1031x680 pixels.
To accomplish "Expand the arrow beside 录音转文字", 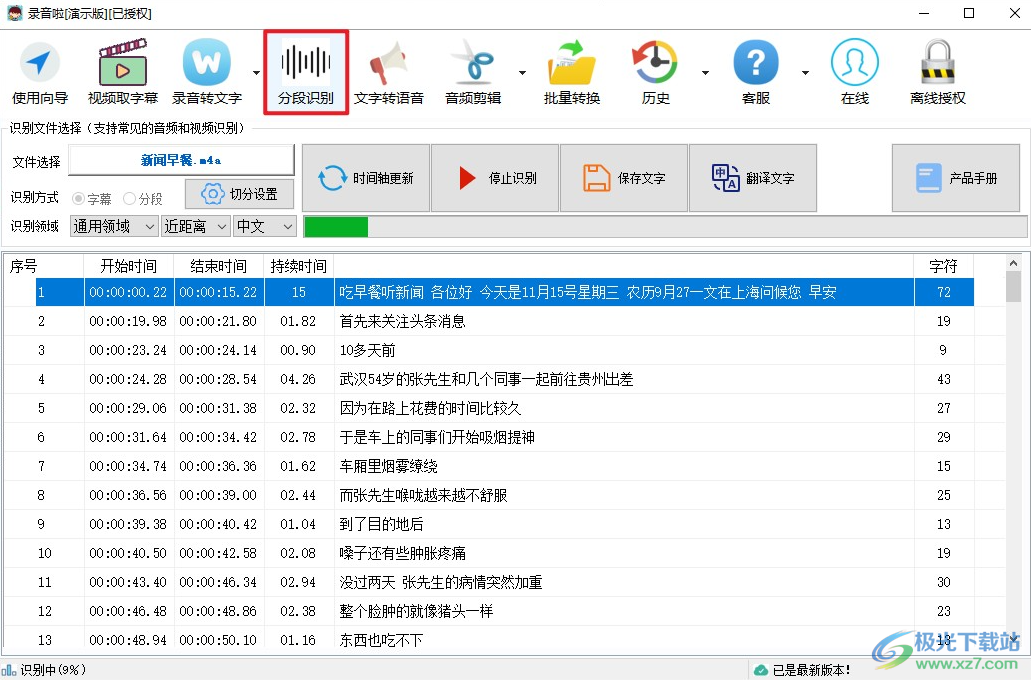I will [x=256, y=73].
